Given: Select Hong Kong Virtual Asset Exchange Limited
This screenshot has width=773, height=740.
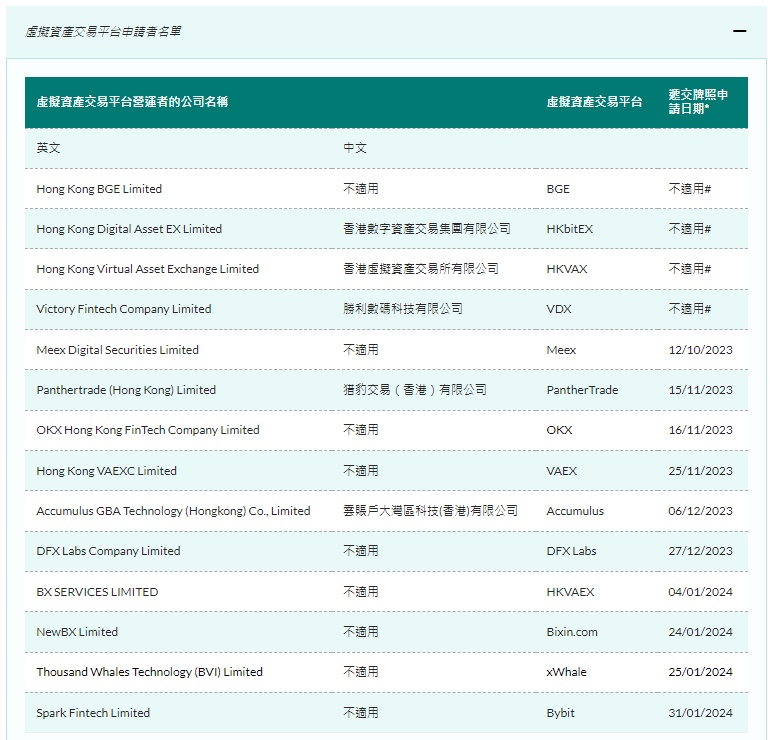Looking at the screenshot, I should (x=147, y=269).
